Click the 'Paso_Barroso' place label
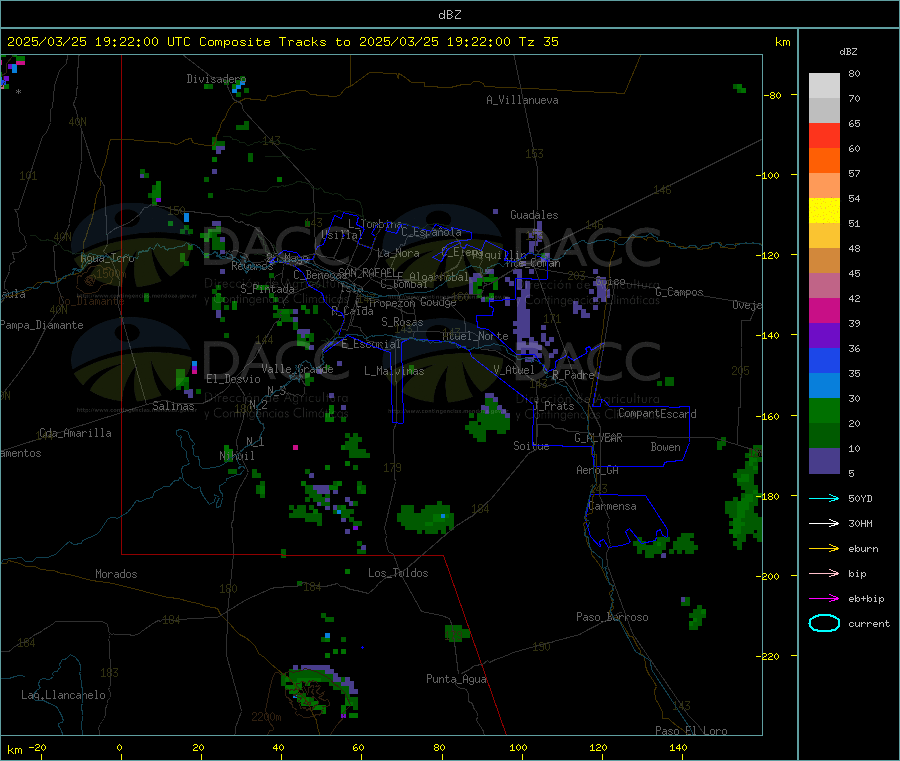900x761 pixels. coord(612,617)
